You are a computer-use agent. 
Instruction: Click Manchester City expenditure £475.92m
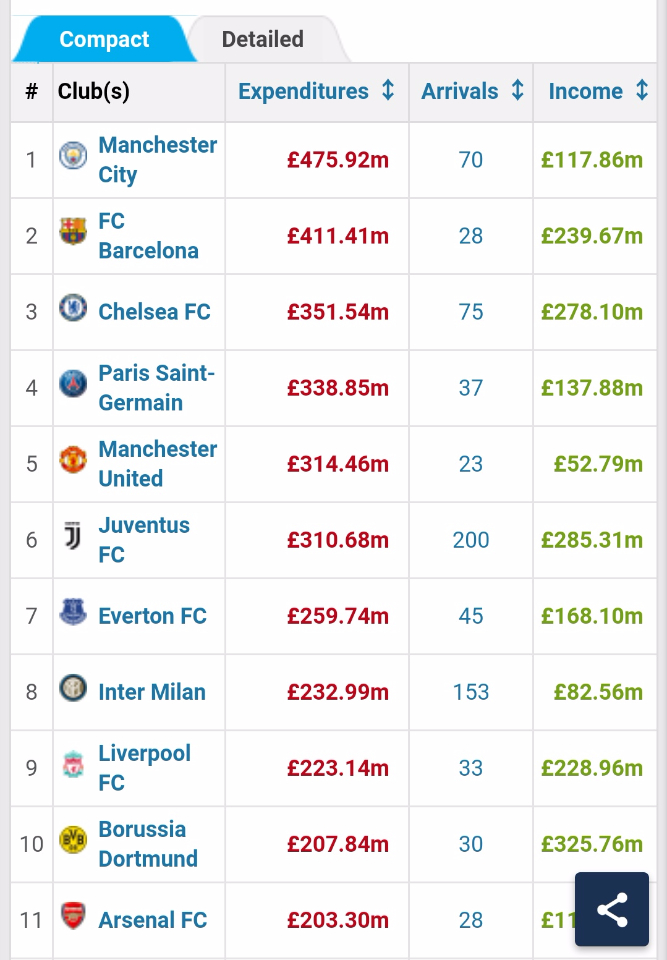pyautogui.click(x=338, y=160)
